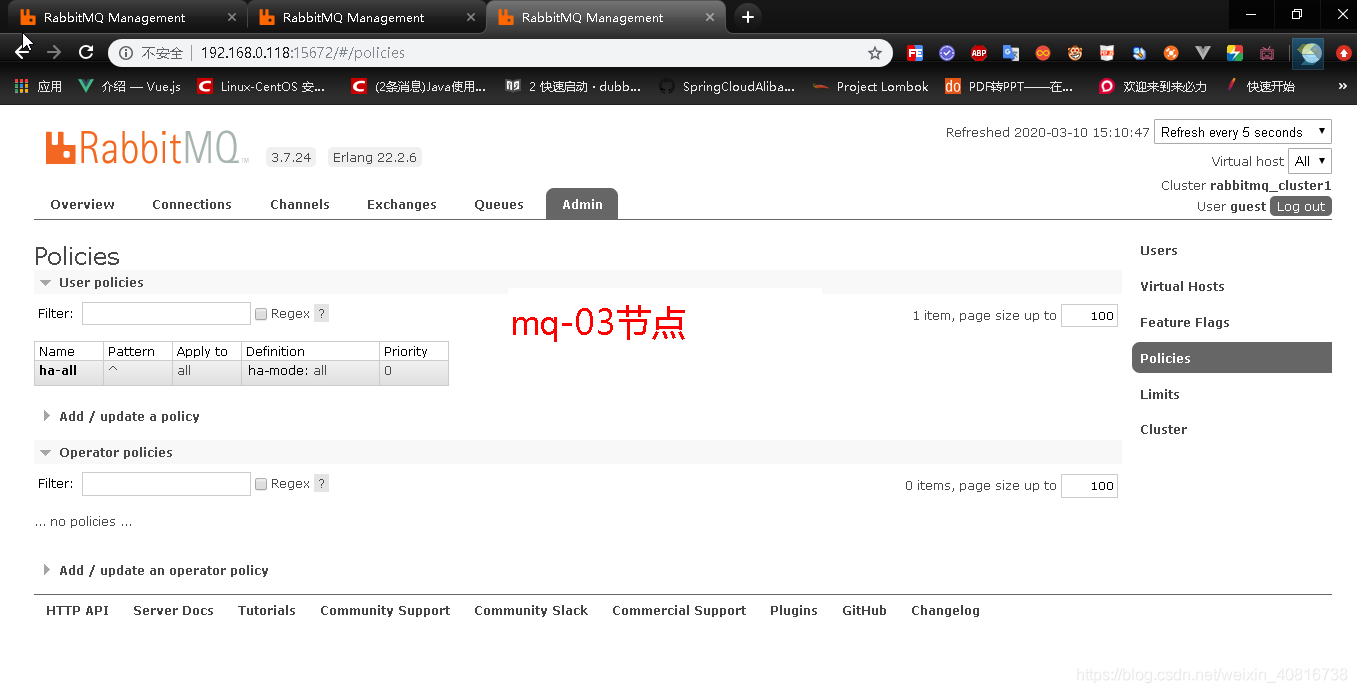
Task: Open the orange infinity extension icon
Action: click(x=1043, y=53)
